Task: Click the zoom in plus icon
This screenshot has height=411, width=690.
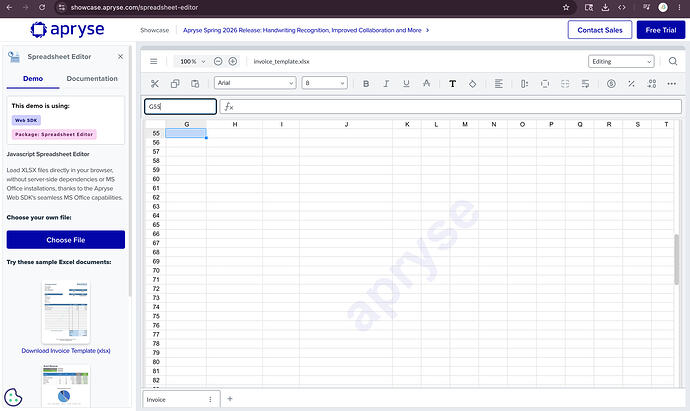Action: [233, 61]
